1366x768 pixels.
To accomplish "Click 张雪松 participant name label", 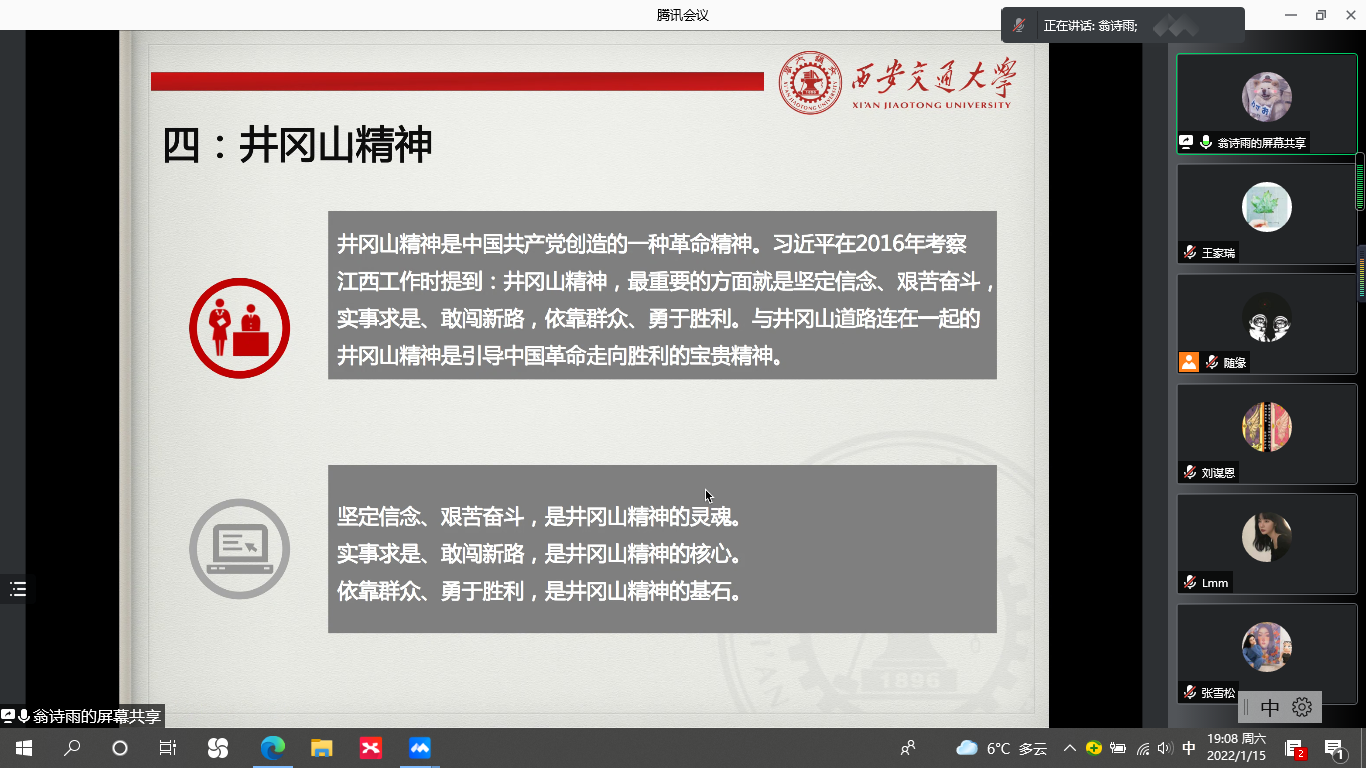I will tap(1218, 693).
